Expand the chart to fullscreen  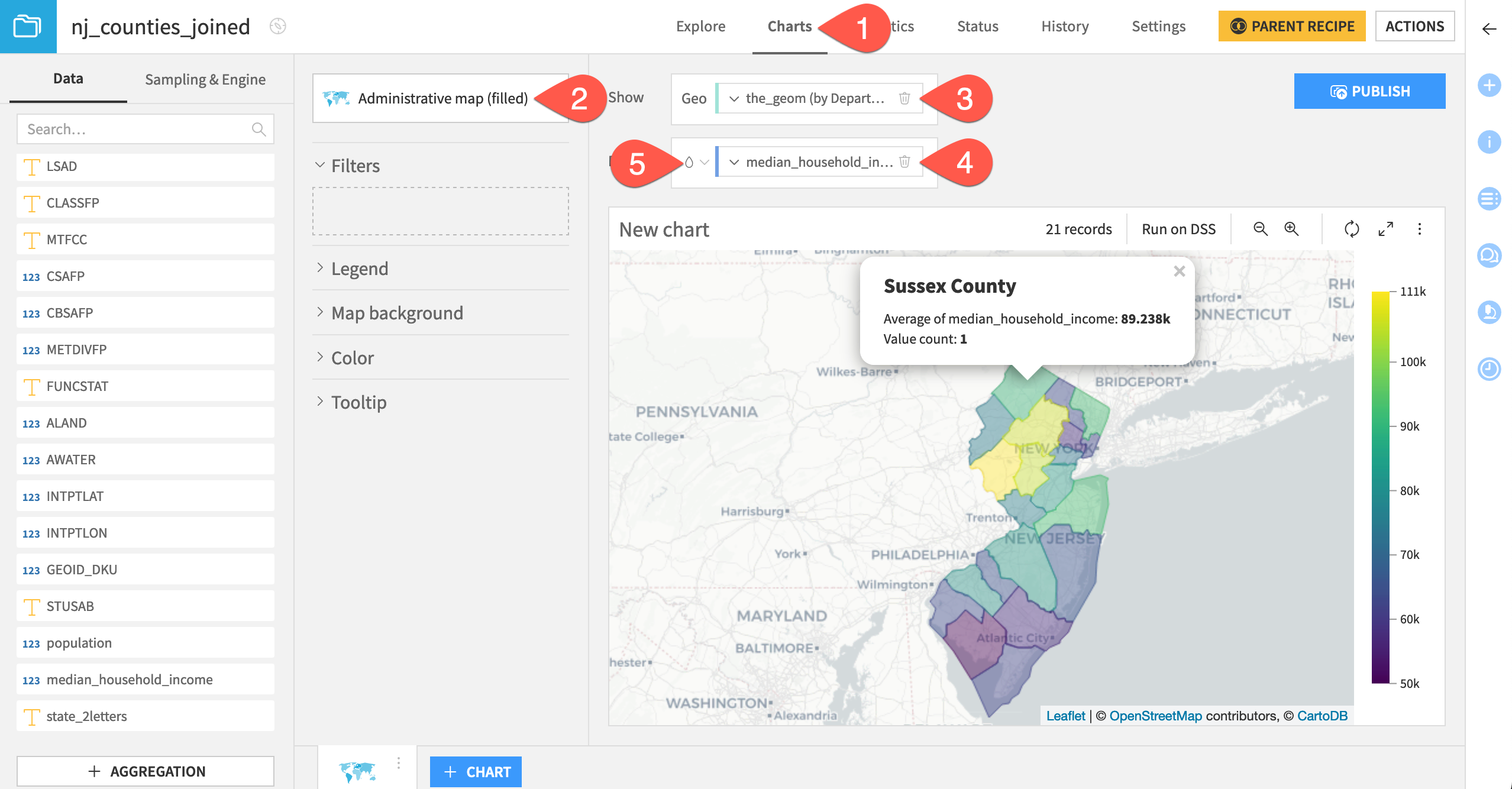coord(1386,229)
